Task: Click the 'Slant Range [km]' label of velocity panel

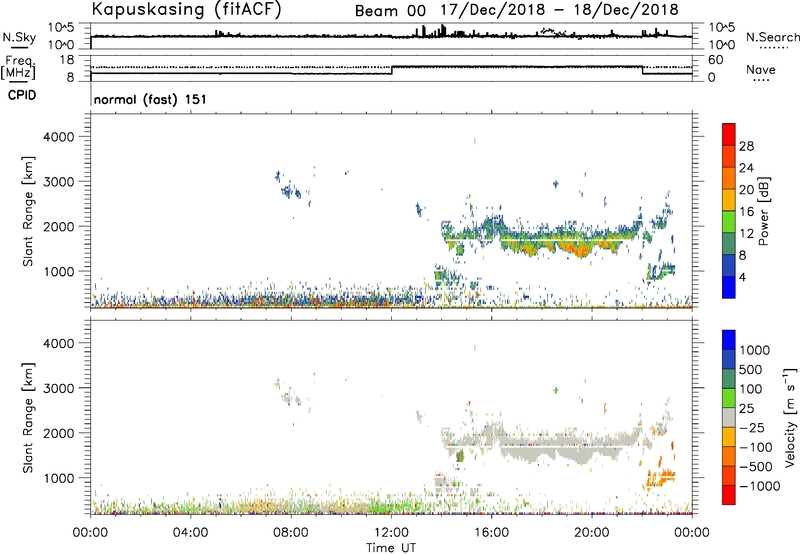Action: [x=28, y=418]
